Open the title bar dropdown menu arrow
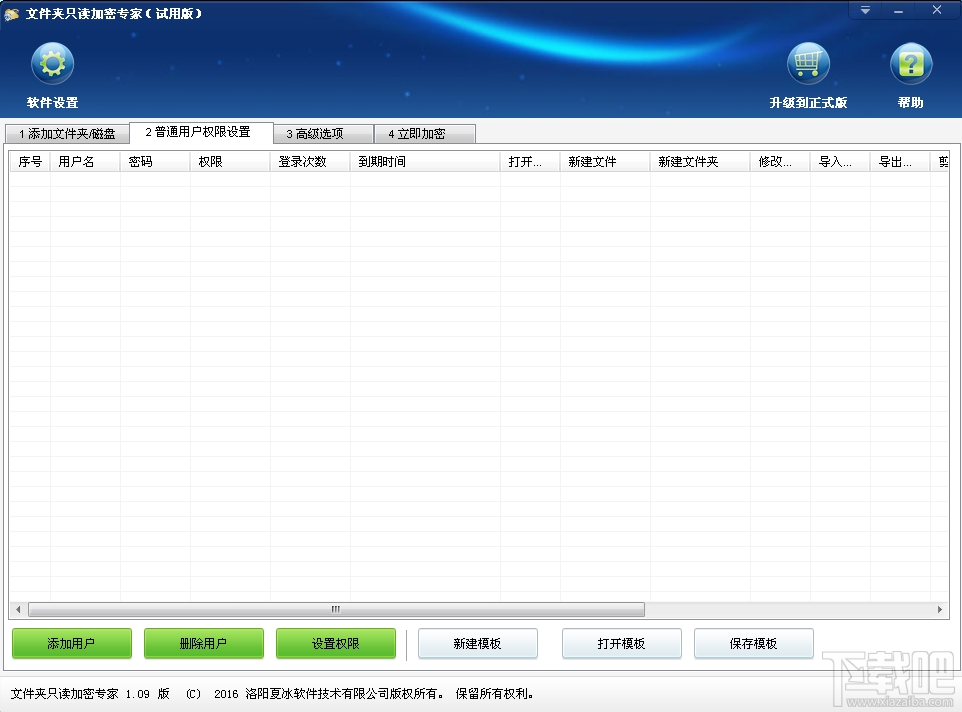Viewport: 962px width, 712px height. click(865, 10)
